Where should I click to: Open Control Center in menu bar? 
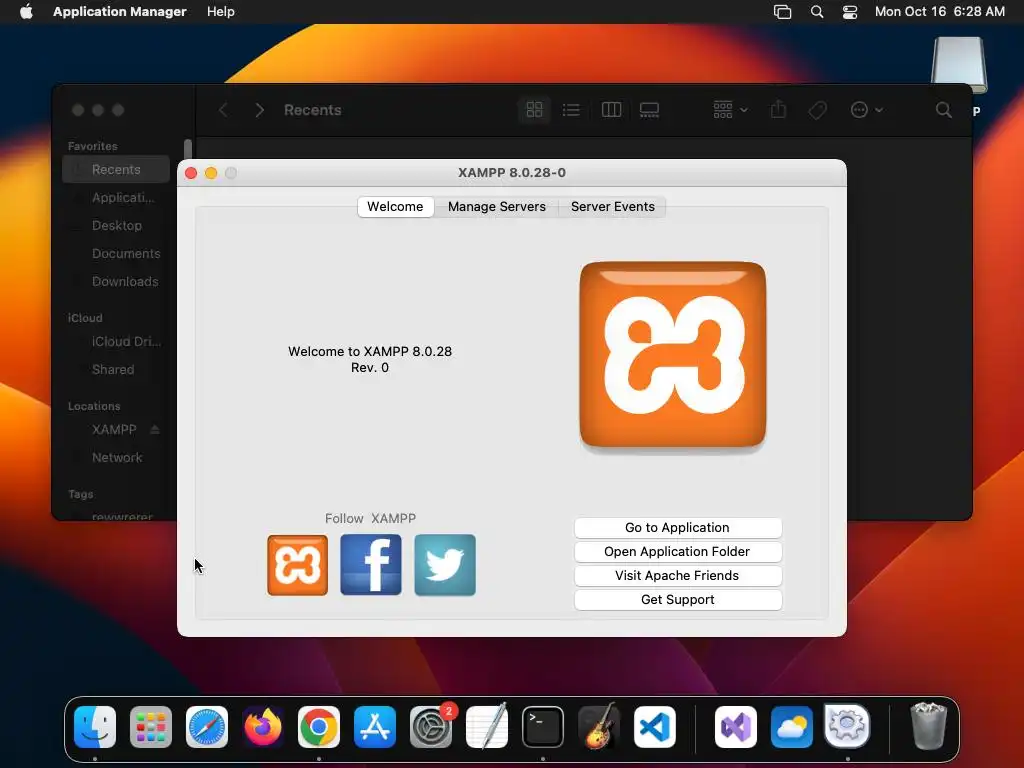coord(850,12)
